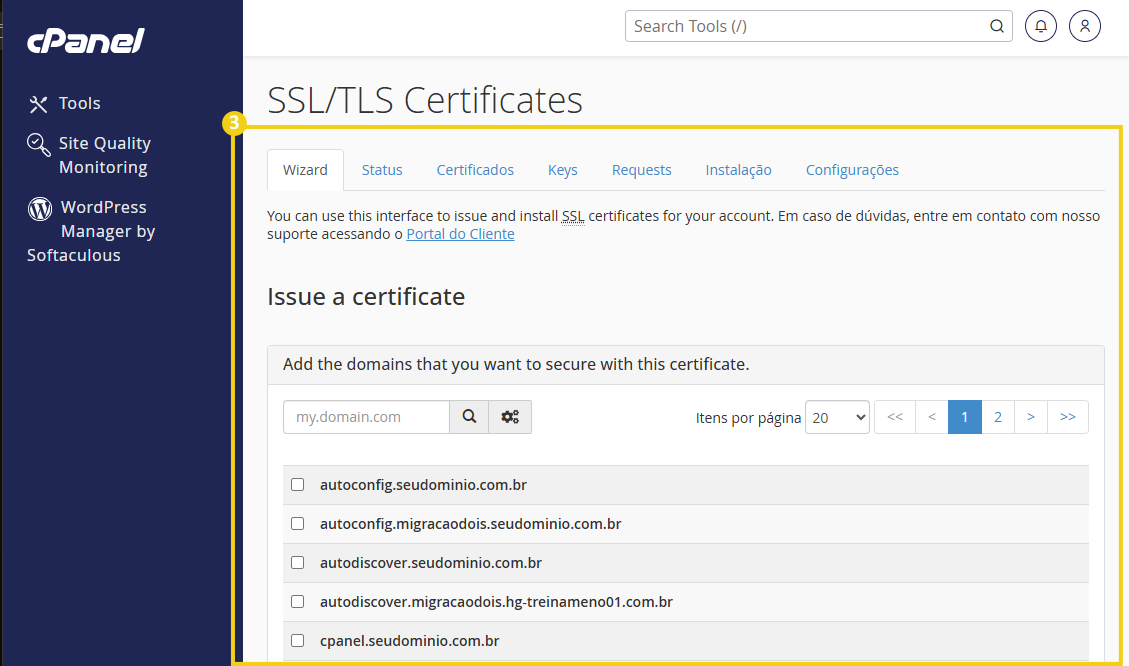Viewport: 1129px width, 666px height.
Task: Open the user account menu icon
Action: coord(1084,27)
